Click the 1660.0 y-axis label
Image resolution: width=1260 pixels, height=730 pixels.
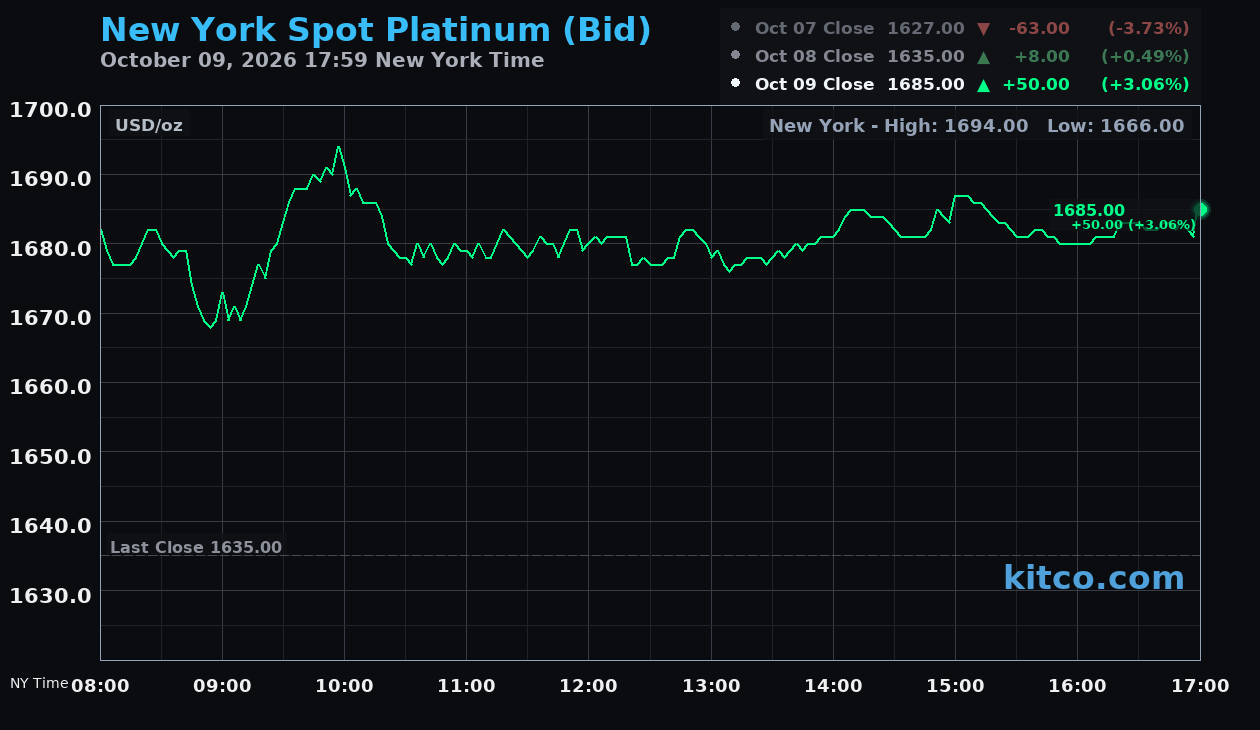51,386
